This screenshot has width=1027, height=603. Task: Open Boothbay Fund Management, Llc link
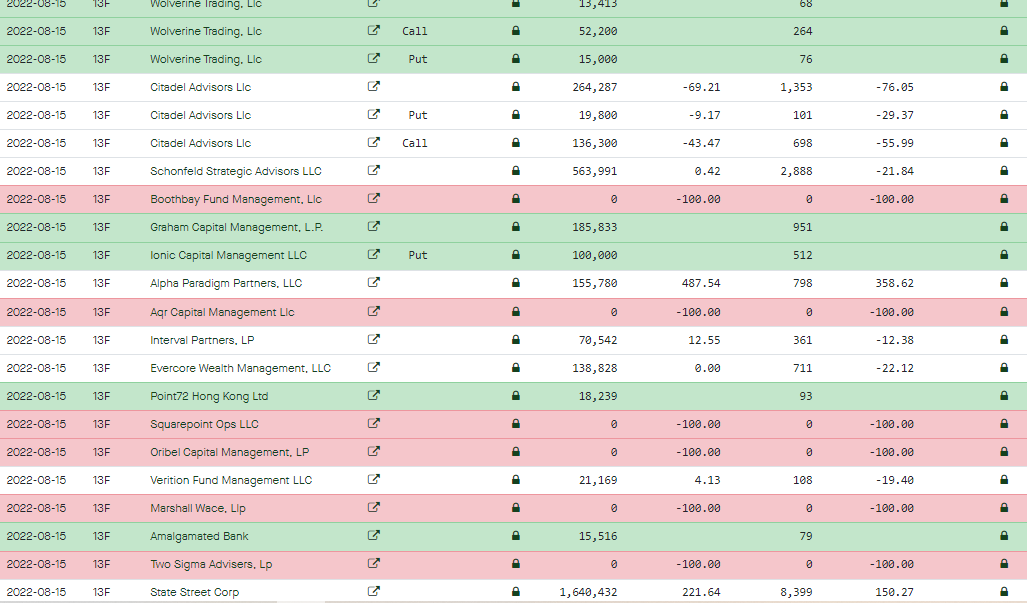[236, 199]
